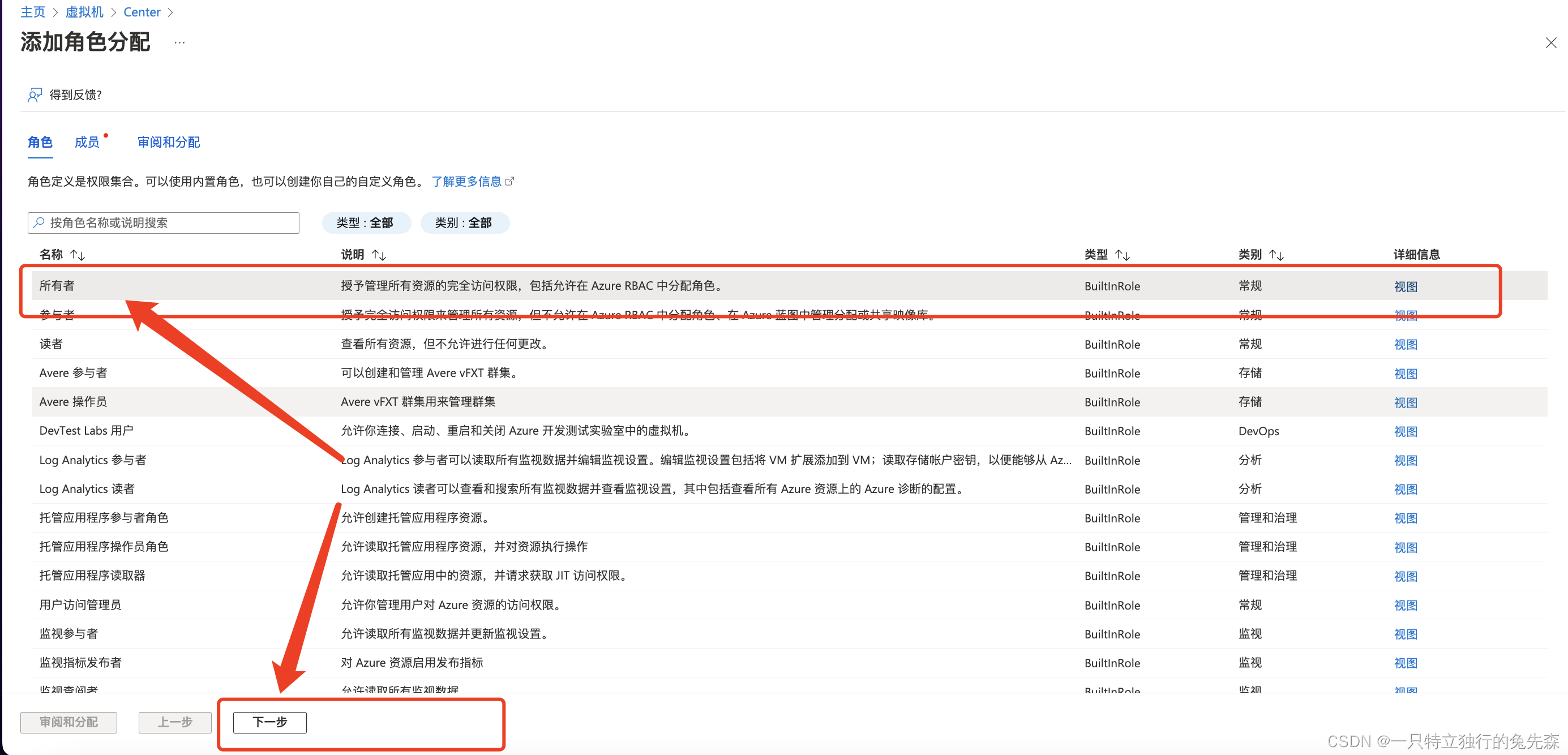
Task: Open 视图 for 用户访问管理员
Action: (x=1406, y=606)
